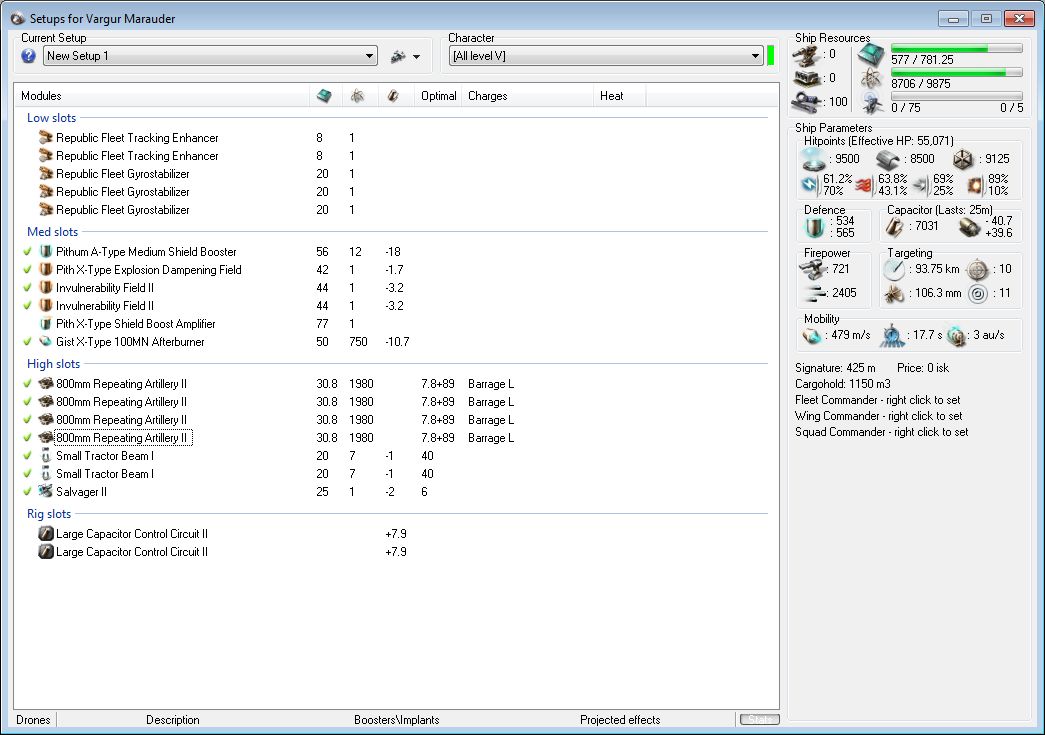Viewport: 1045px width, 735px height.
Task: Click the Gist X-Type 100MN Afterburner icon
Action: 45,342
